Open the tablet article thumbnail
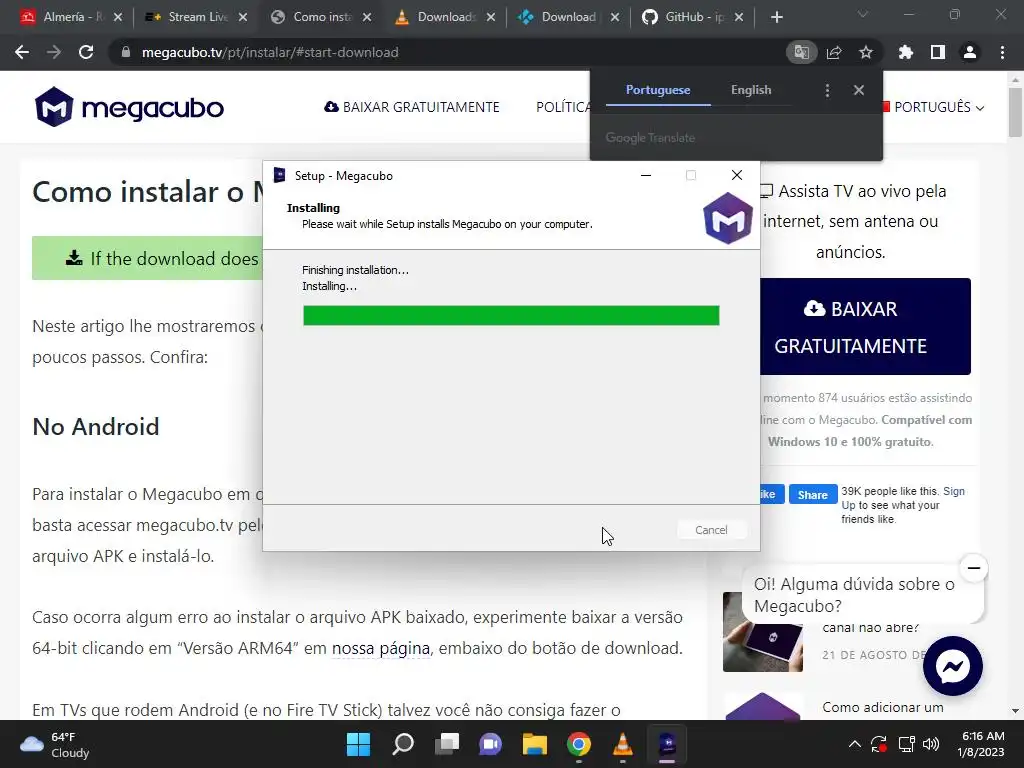This screenshot has height=768, width=1024. (763, 632)
